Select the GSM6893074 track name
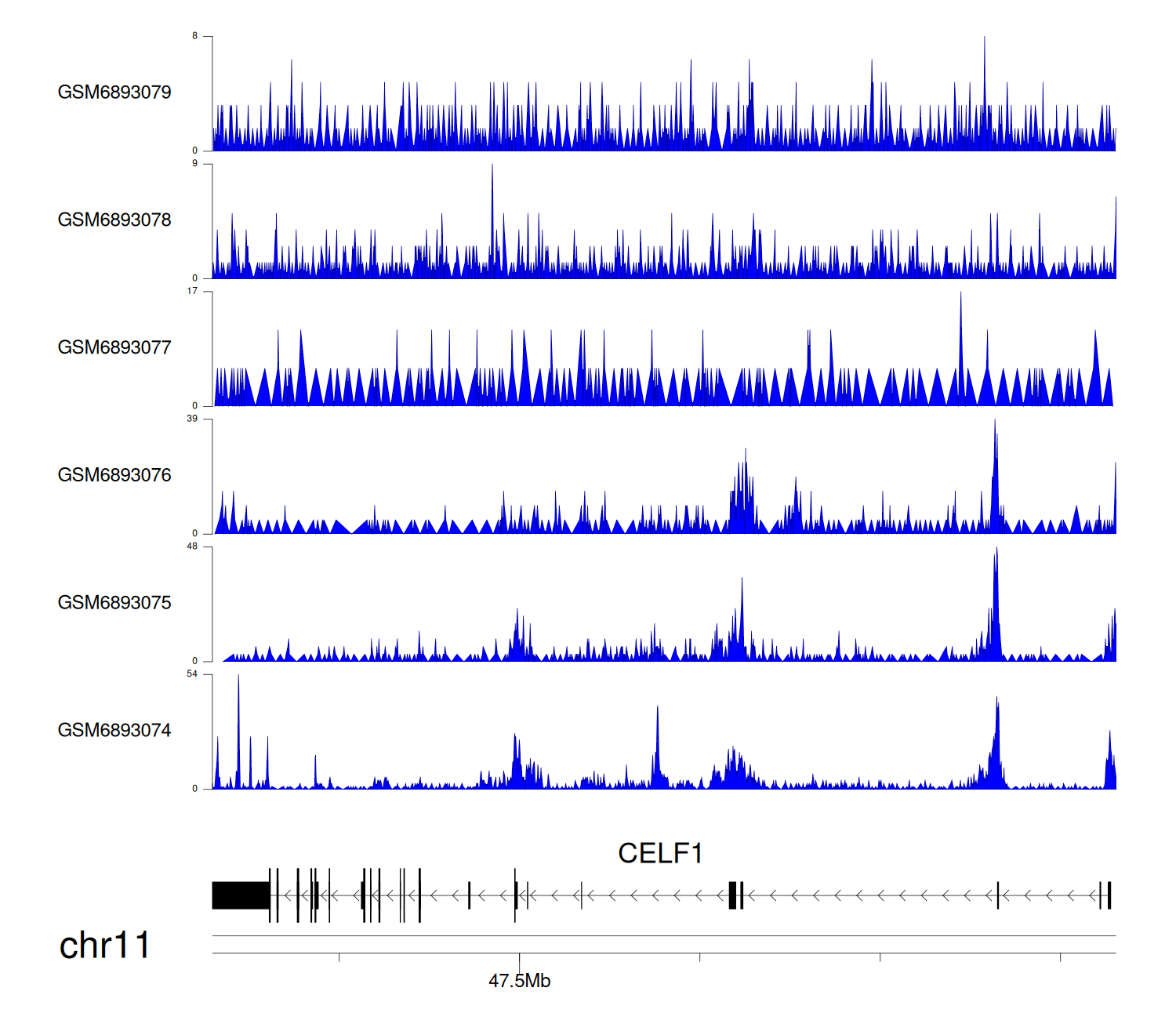 (x=114, y=731)
